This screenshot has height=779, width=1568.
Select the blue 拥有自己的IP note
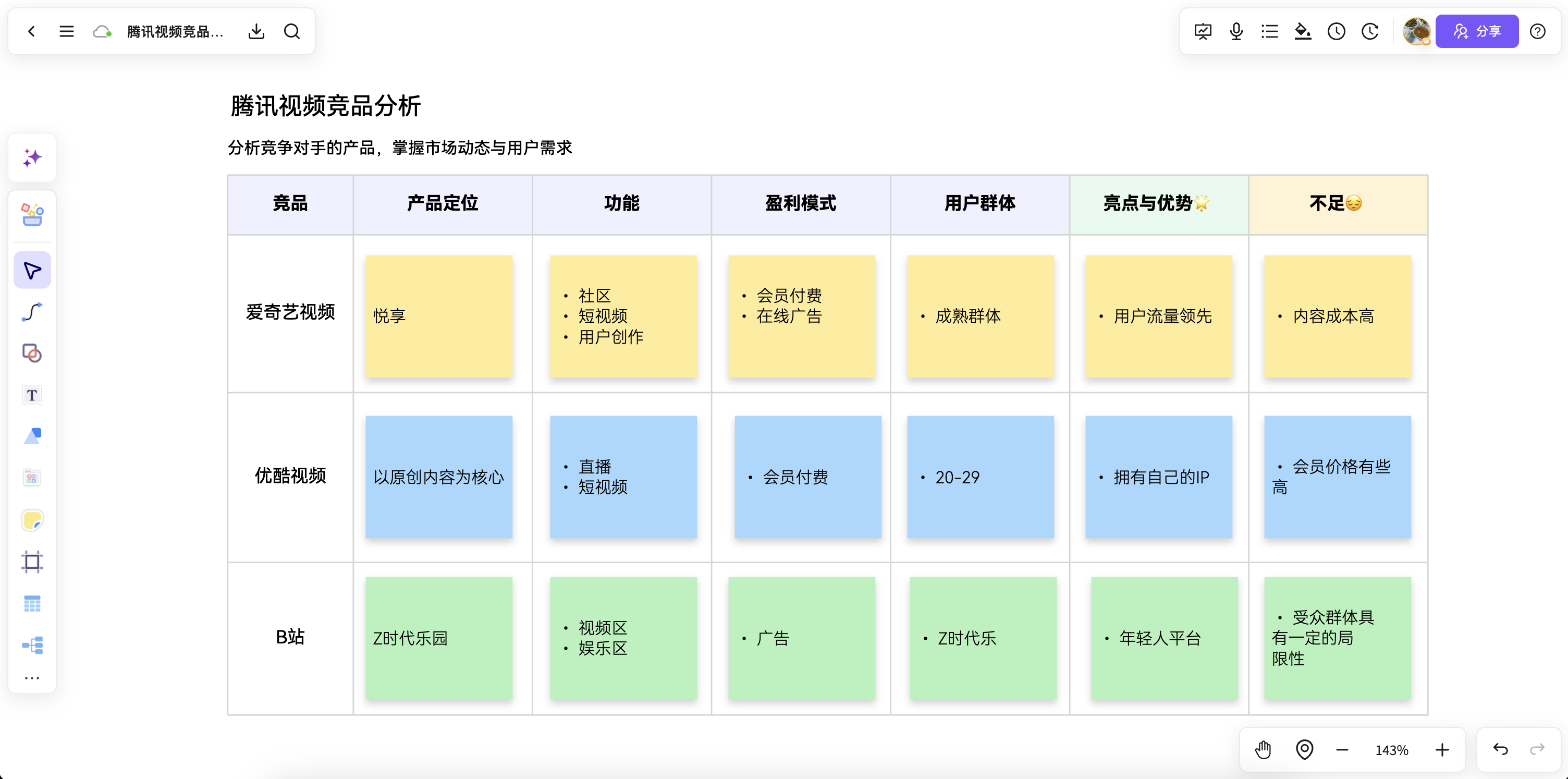pyautogui.click(x=1159, y=477)
